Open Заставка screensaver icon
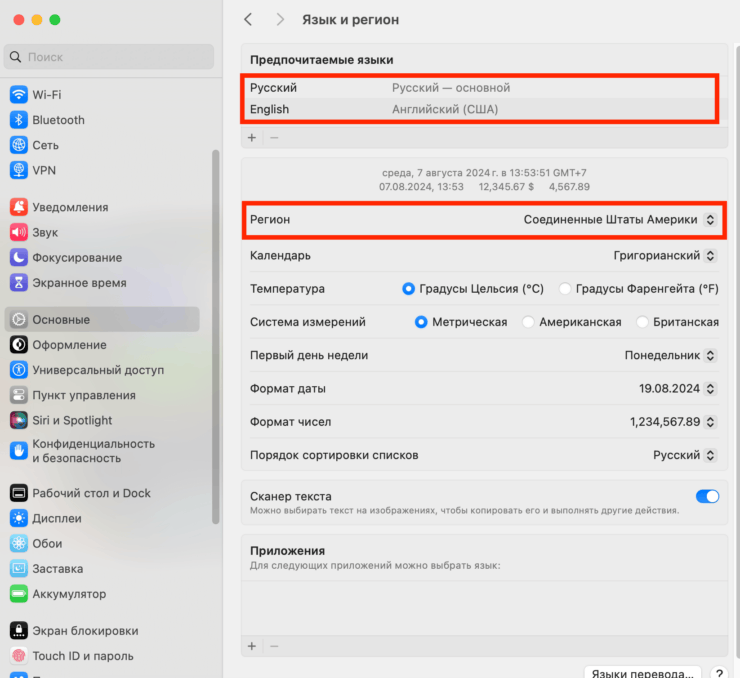This screenshot has height=678, width=740. pos(18,569)
